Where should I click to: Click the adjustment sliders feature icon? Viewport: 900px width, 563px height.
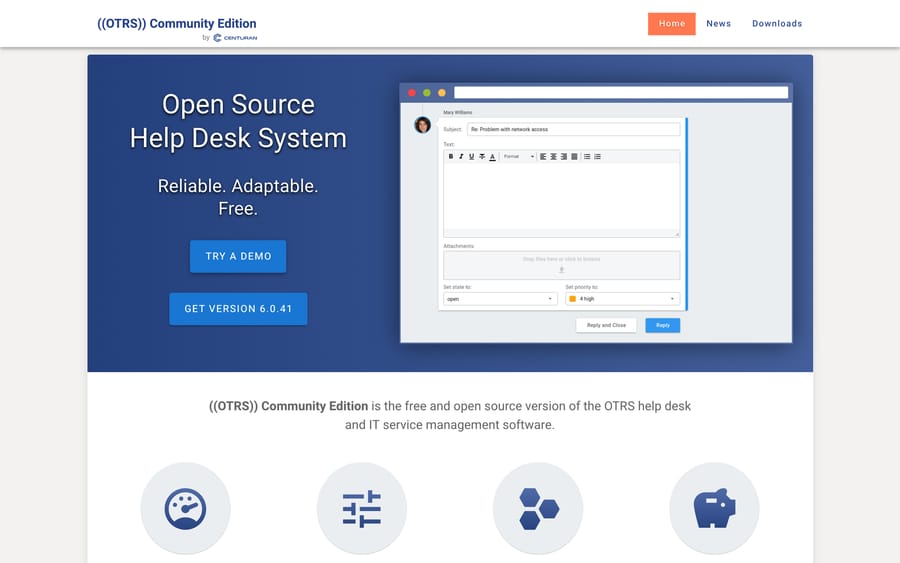coord(362,508)
